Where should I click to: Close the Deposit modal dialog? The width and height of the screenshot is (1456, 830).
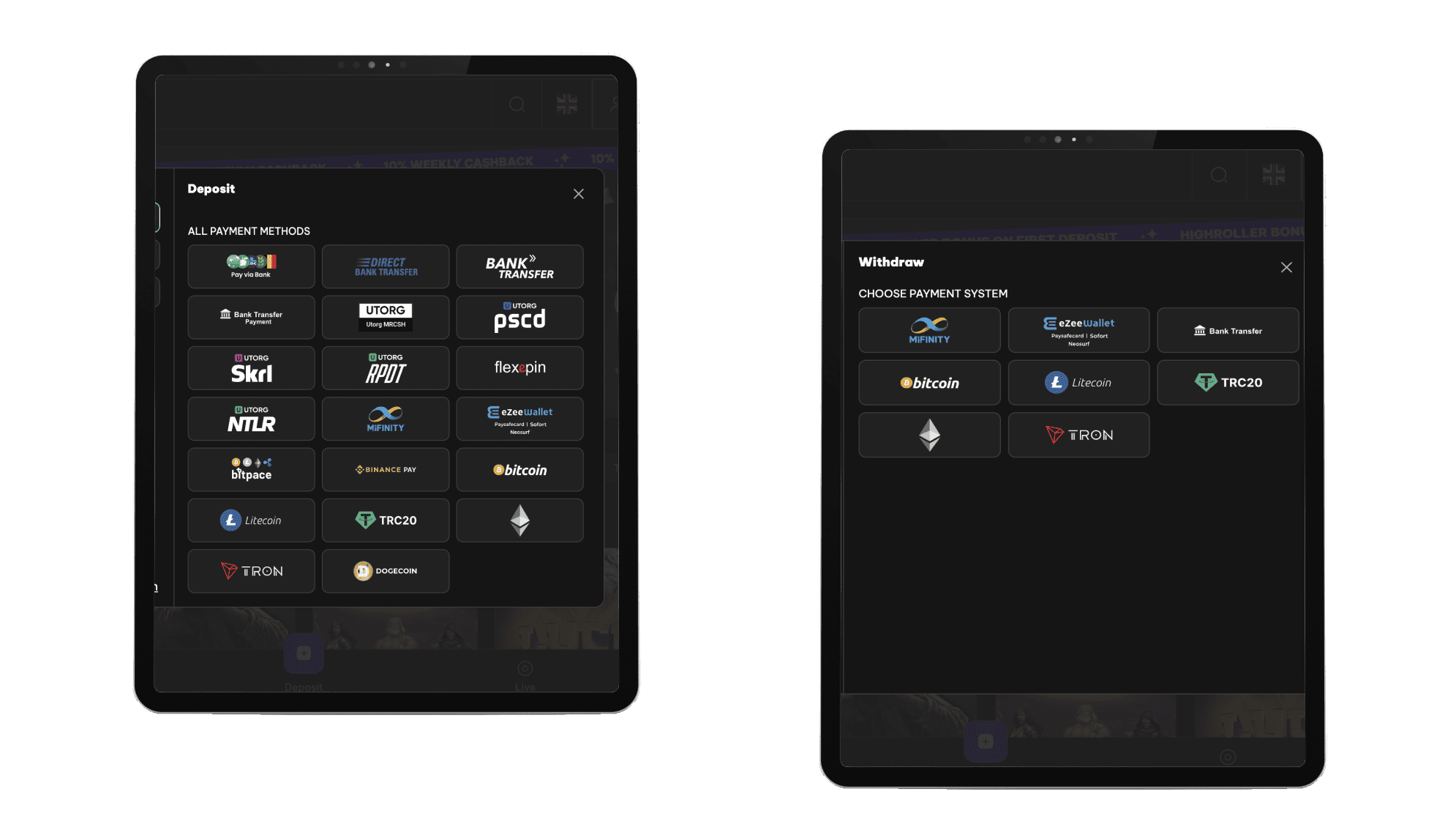[579, 194]
